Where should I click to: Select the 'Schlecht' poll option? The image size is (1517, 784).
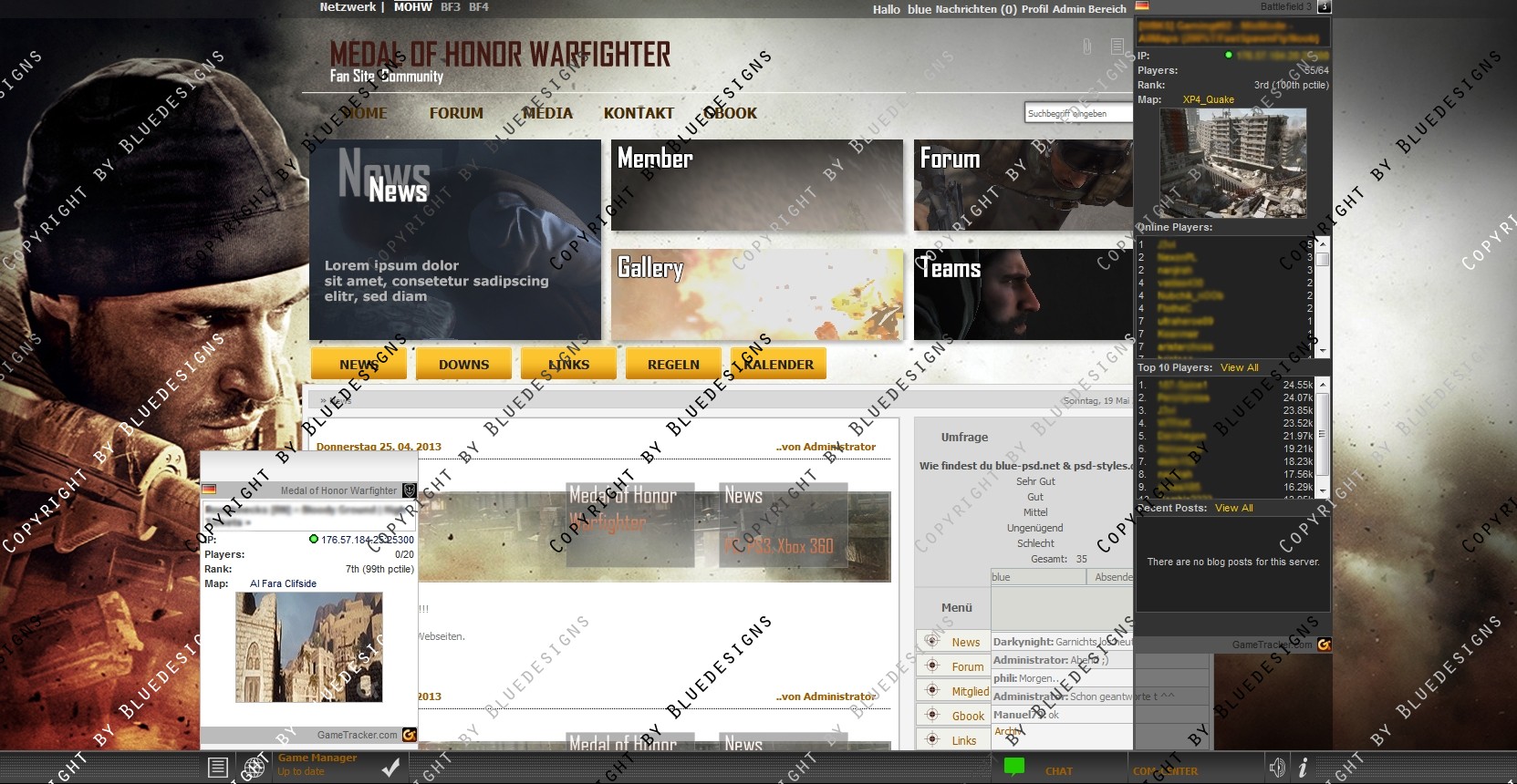click(1035, 543)
